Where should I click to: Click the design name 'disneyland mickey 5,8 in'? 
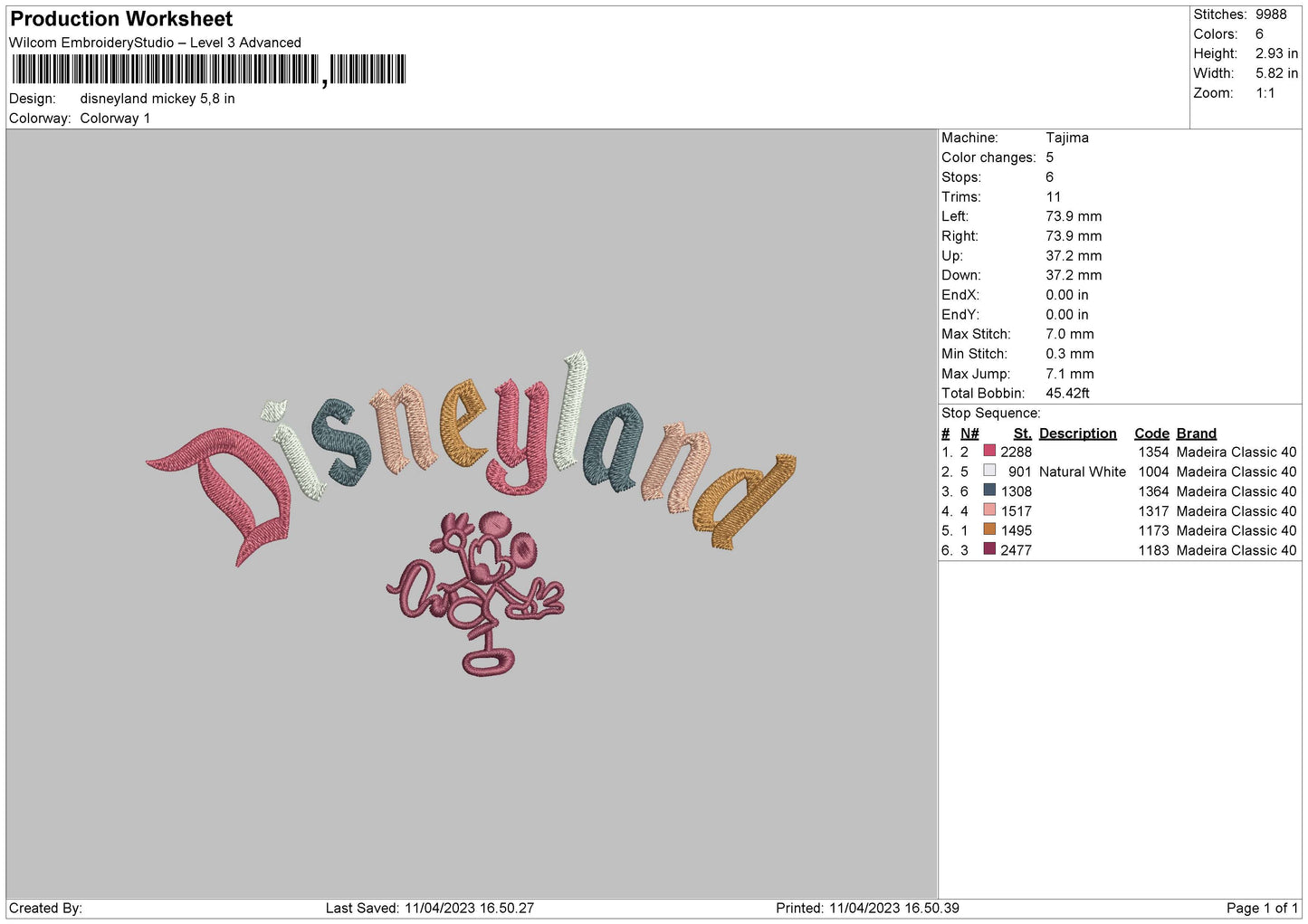point(158,99)
